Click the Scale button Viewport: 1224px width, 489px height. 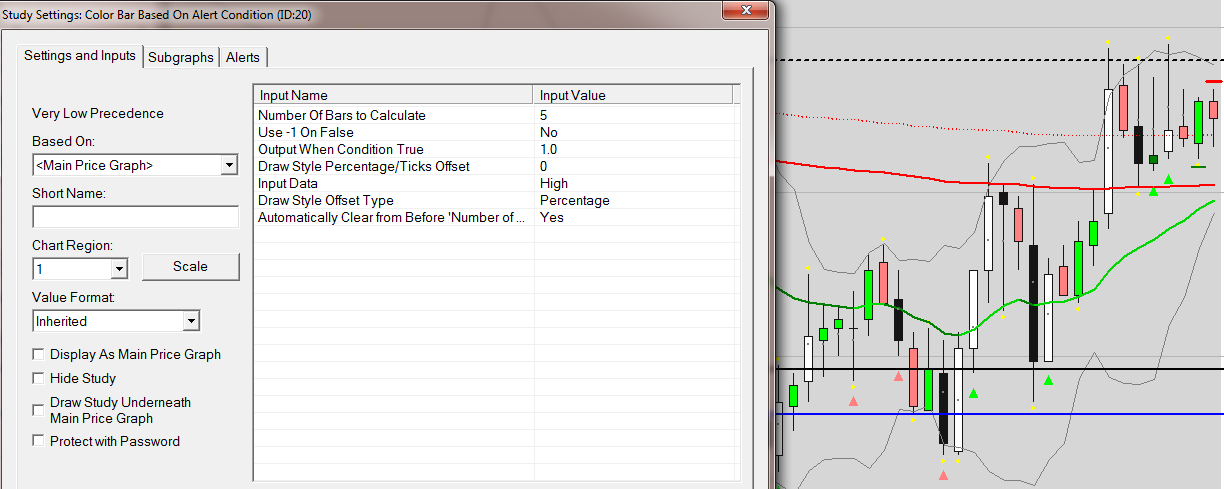pos(190,267)
